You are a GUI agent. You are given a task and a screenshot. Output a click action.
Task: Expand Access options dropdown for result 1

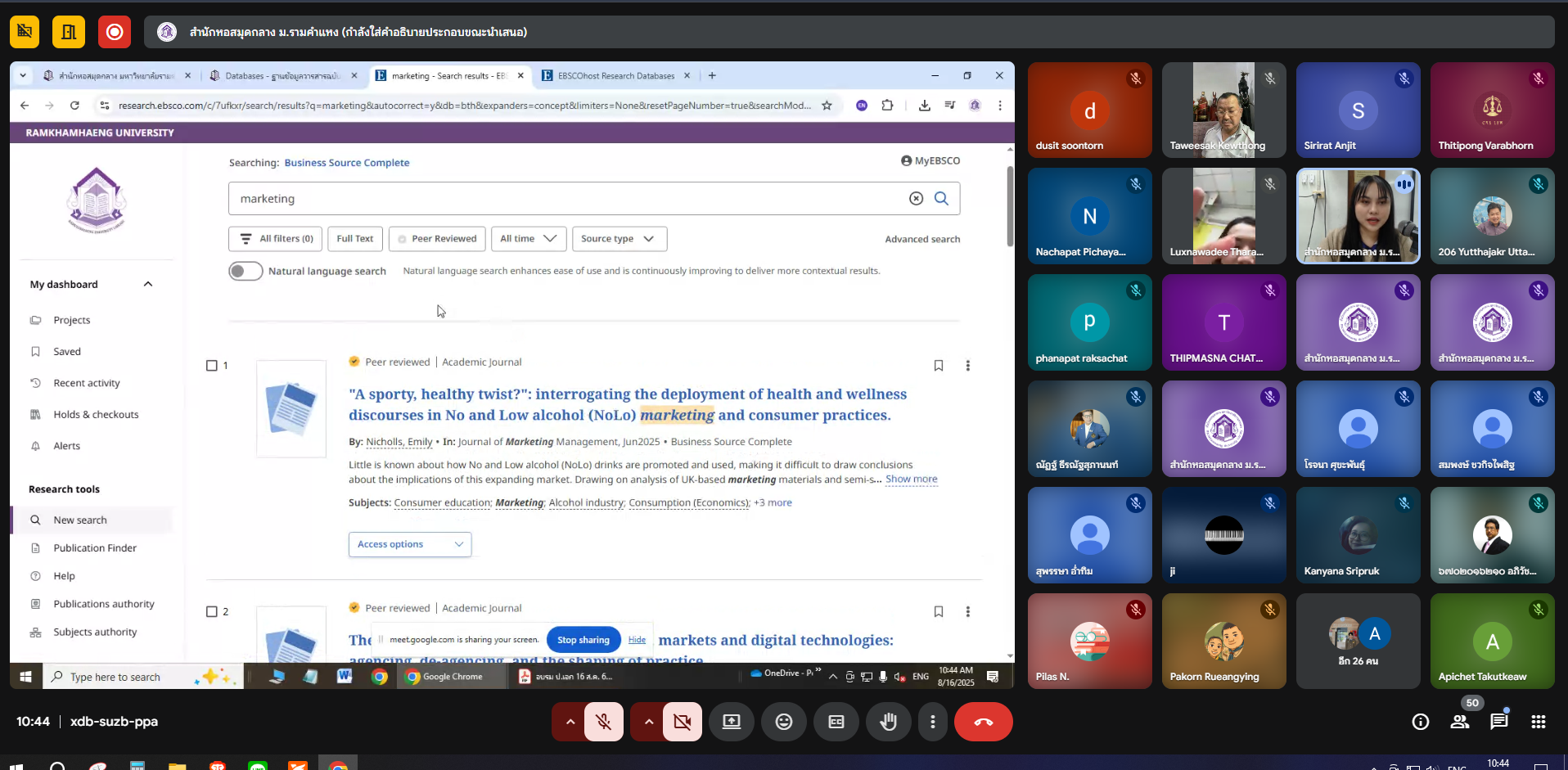(410, 544)
